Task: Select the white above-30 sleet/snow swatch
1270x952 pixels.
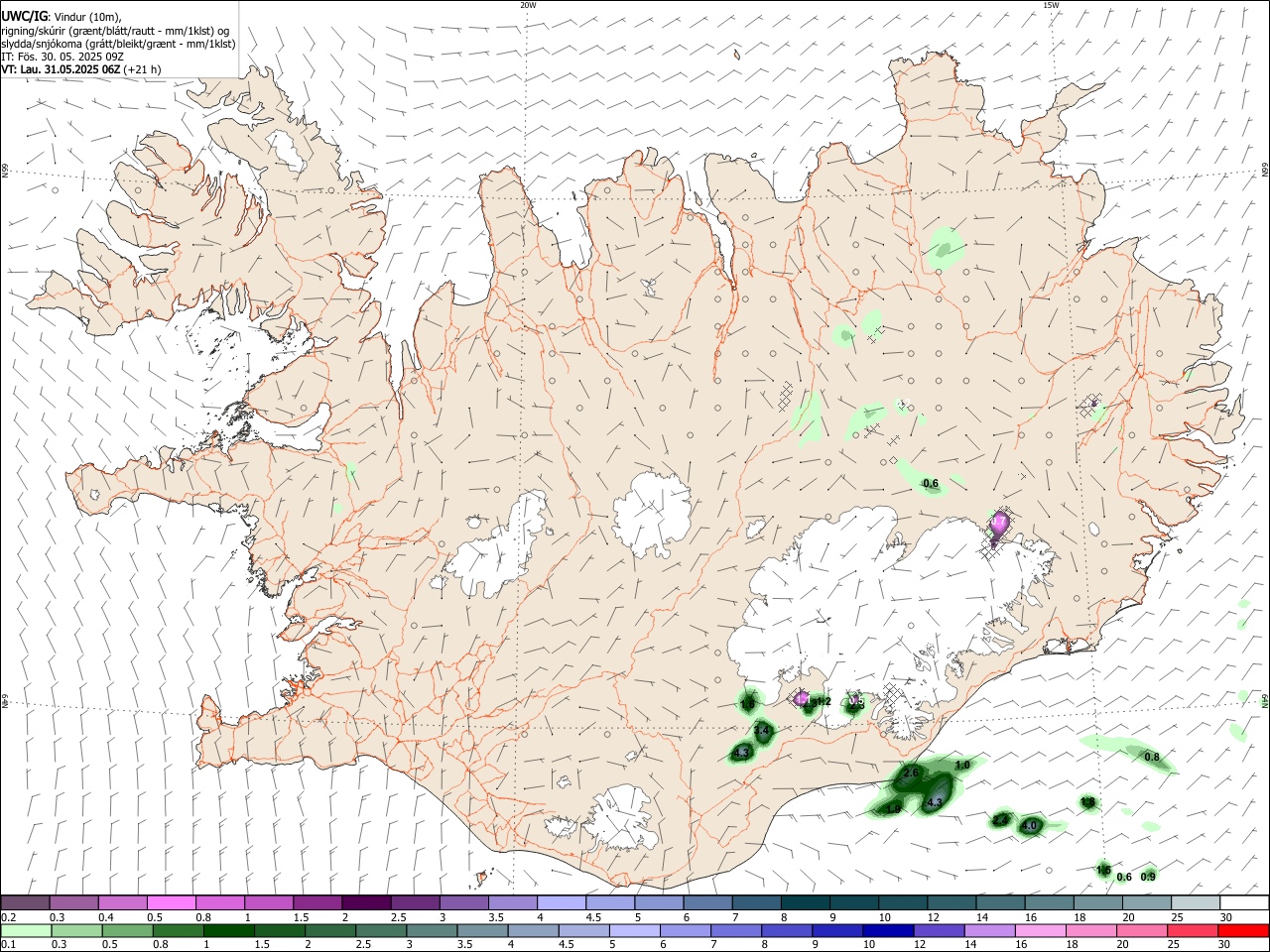Action: click(1244, 903)
